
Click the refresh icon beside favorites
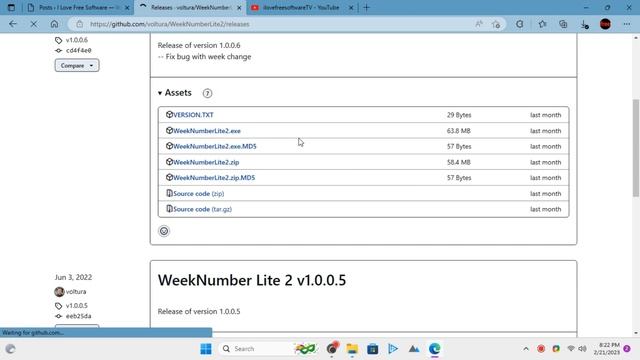(519, 24)
